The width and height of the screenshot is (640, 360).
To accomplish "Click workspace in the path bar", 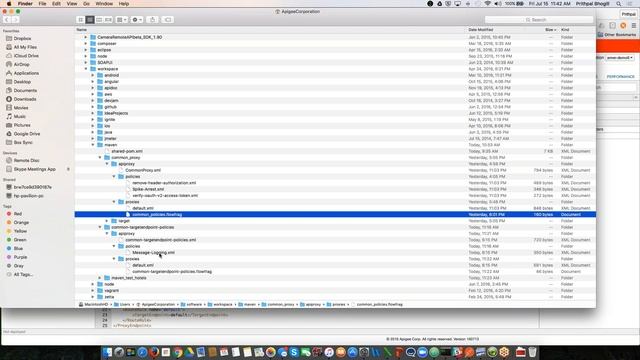I will tap(223, 304).
